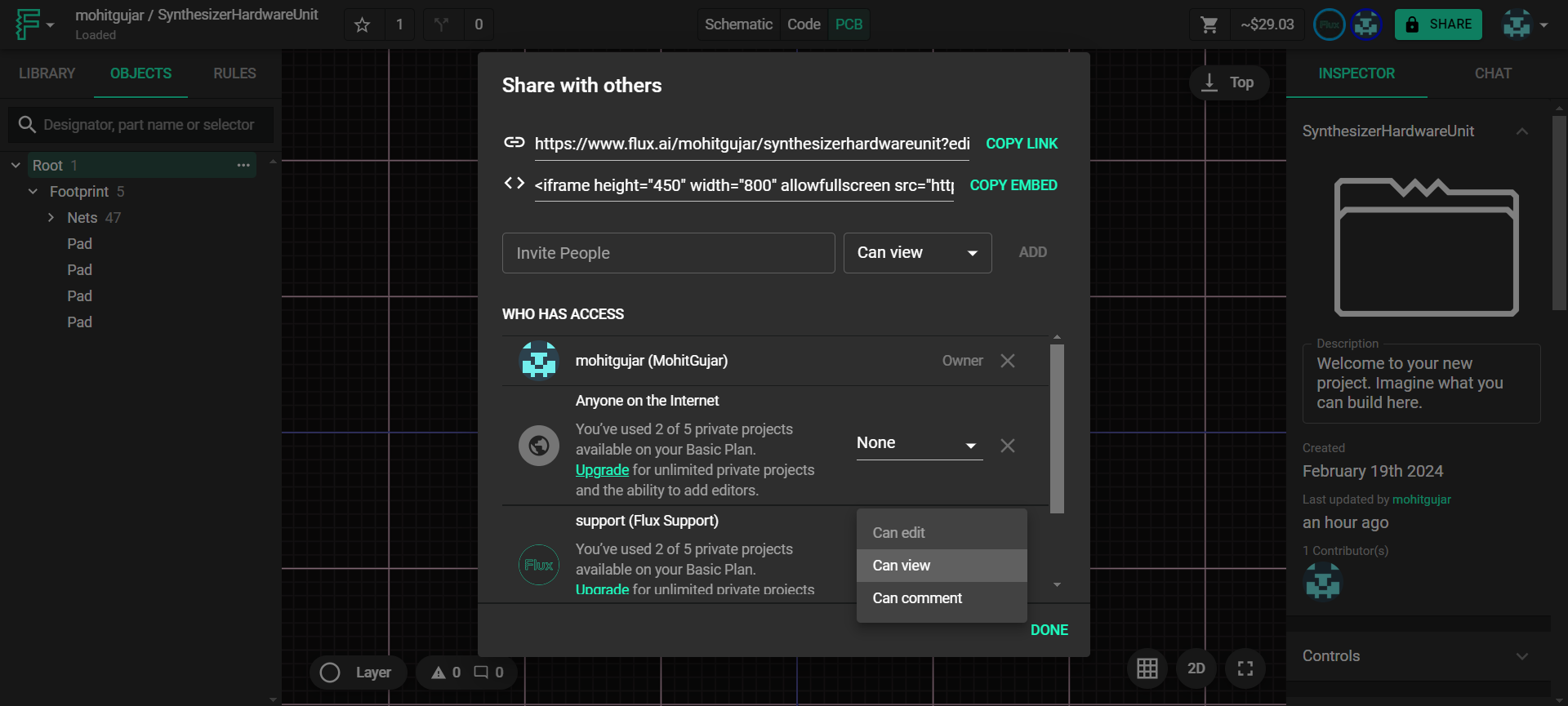The height and width of the screenshot is (706, 1568).
Task: Click the Top layer flip button
Action: coord(1229,82)
